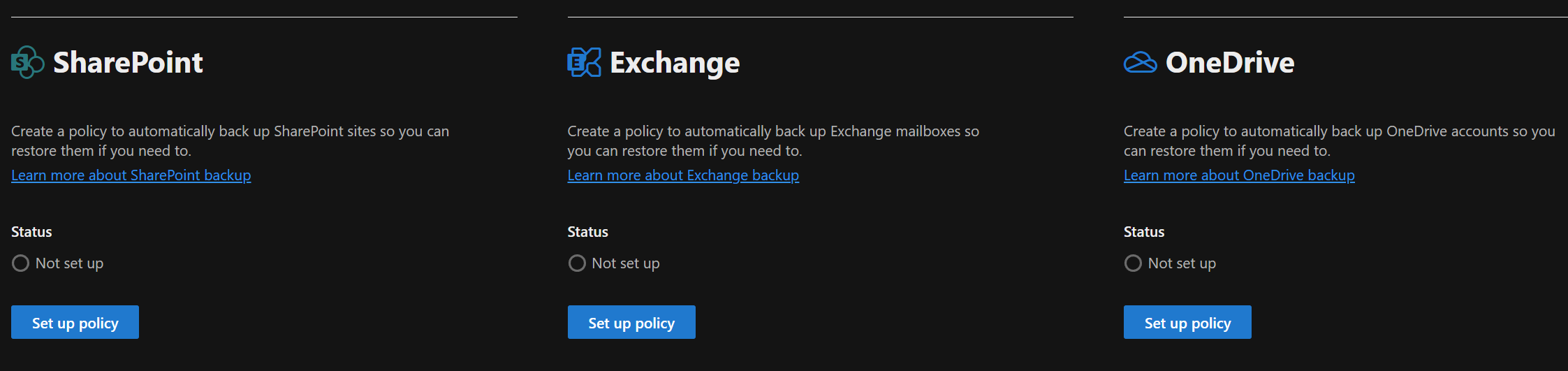Open Learn more about Exchange backup link
Image resolution: width=1568 pixels, height=371 pixels.
pyautogui.click(x=683, y=175)
